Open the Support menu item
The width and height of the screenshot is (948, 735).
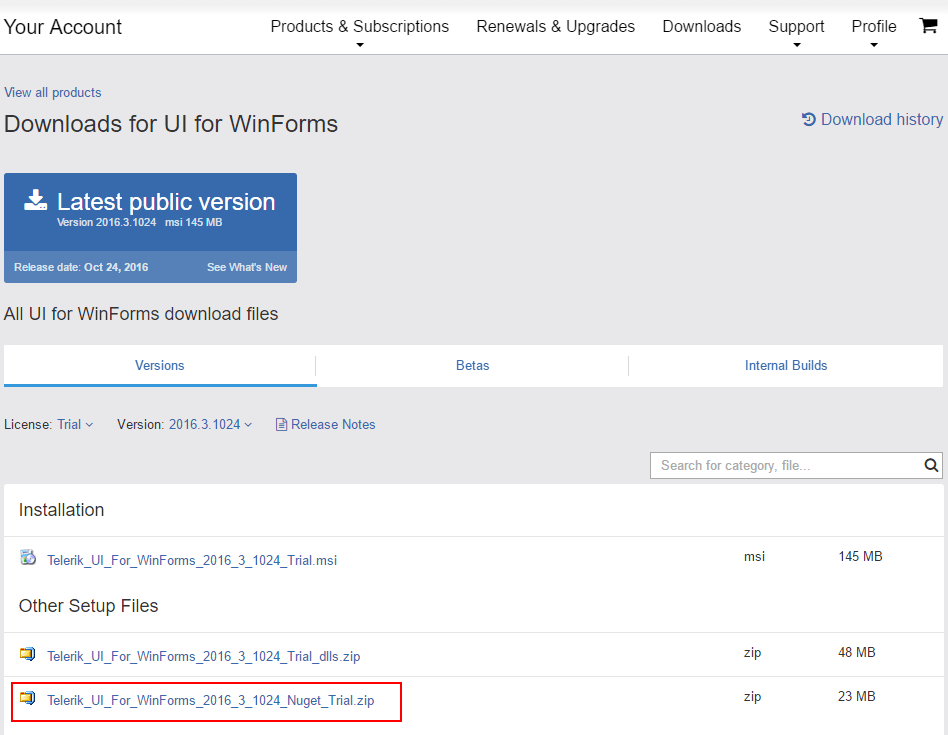pyautogui.click(x=796, y=27)
